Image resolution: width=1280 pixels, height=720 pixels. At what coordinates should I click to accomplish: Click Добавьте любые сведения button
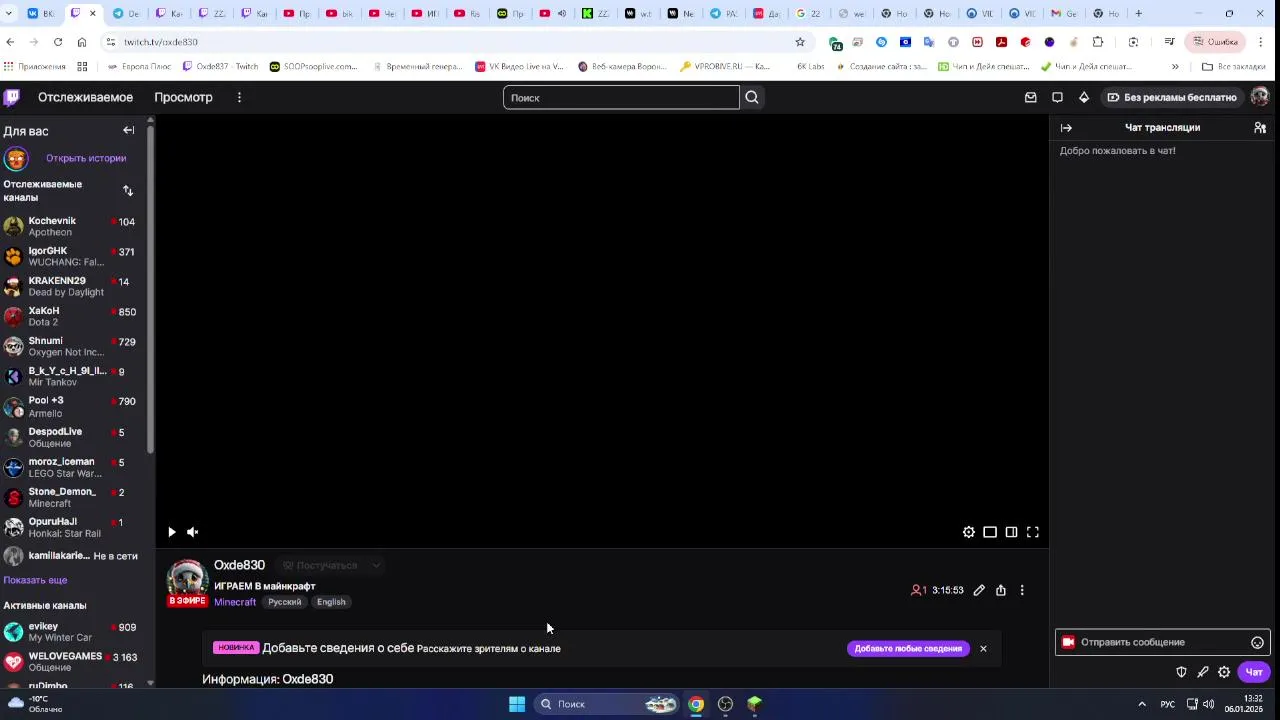908,648
